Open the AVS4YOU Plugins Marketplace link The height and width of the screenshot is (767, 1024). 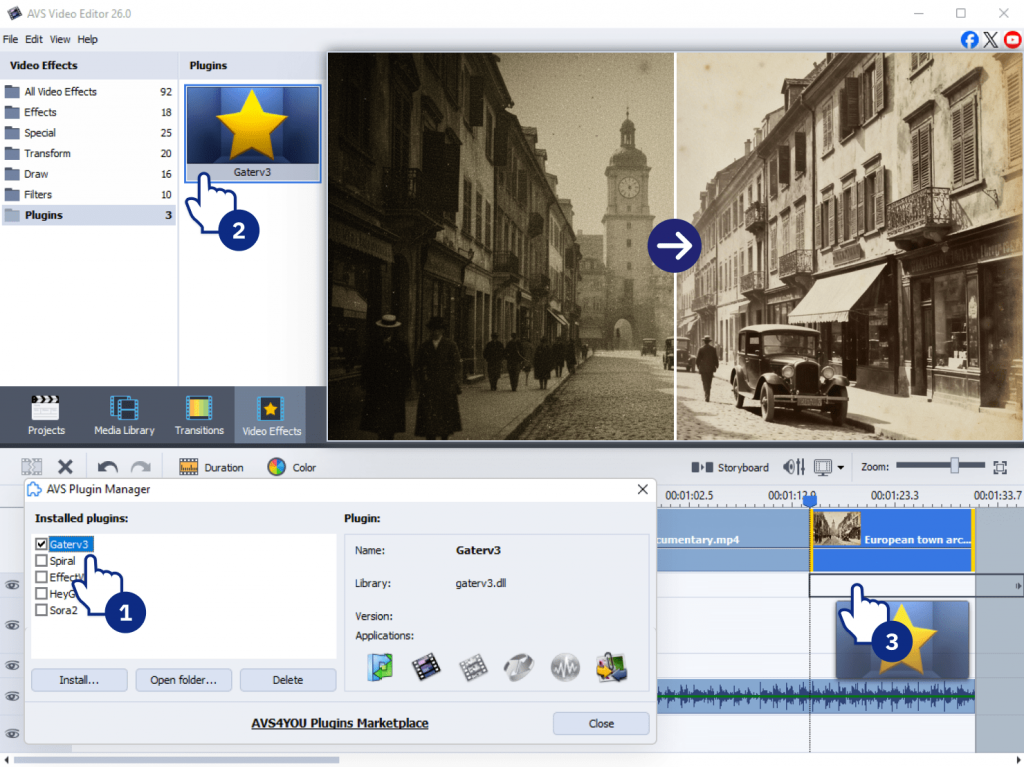(339, 723)
